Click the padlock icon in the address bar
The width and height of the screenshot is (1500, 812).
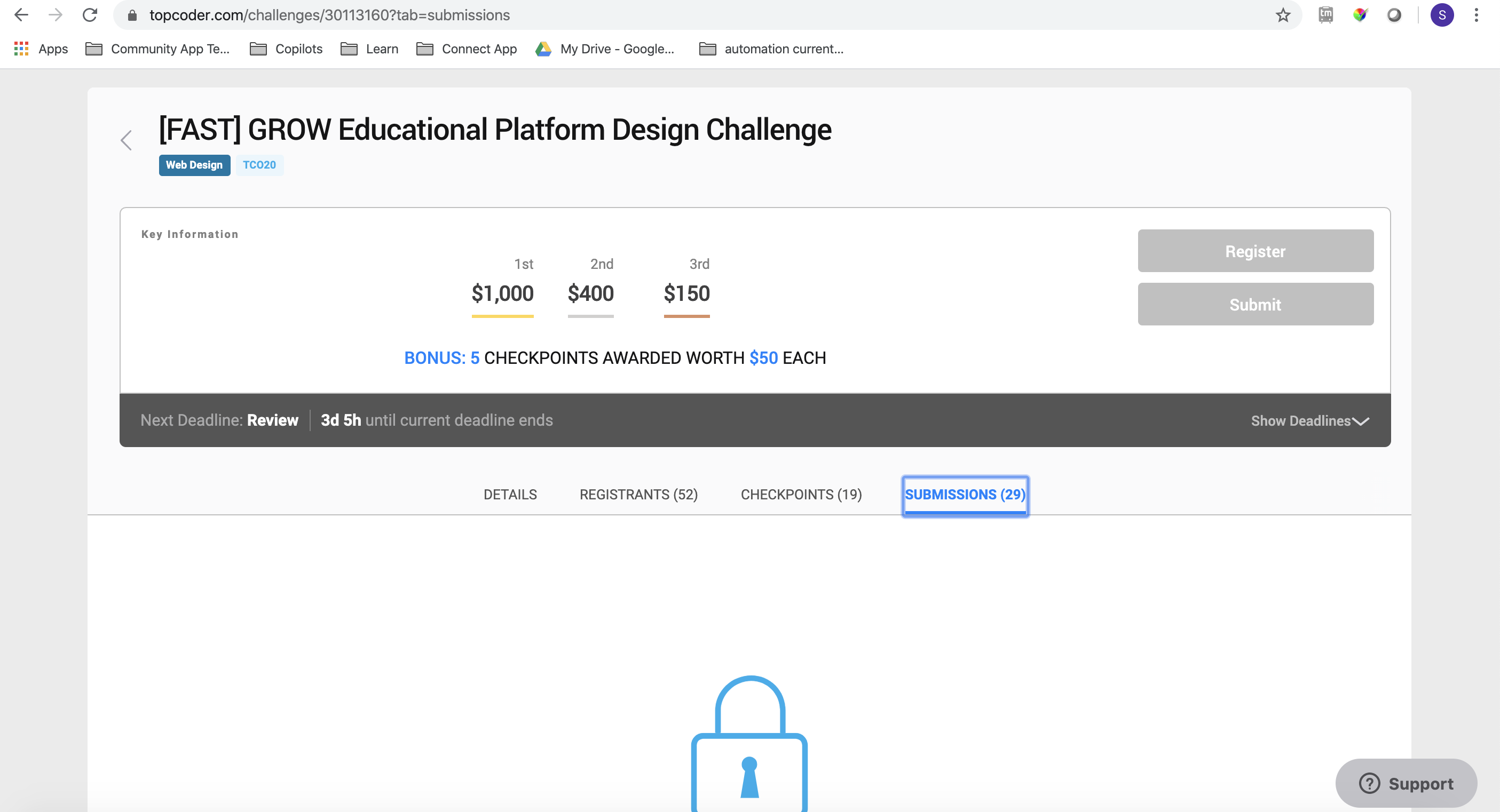click(132, 15)
